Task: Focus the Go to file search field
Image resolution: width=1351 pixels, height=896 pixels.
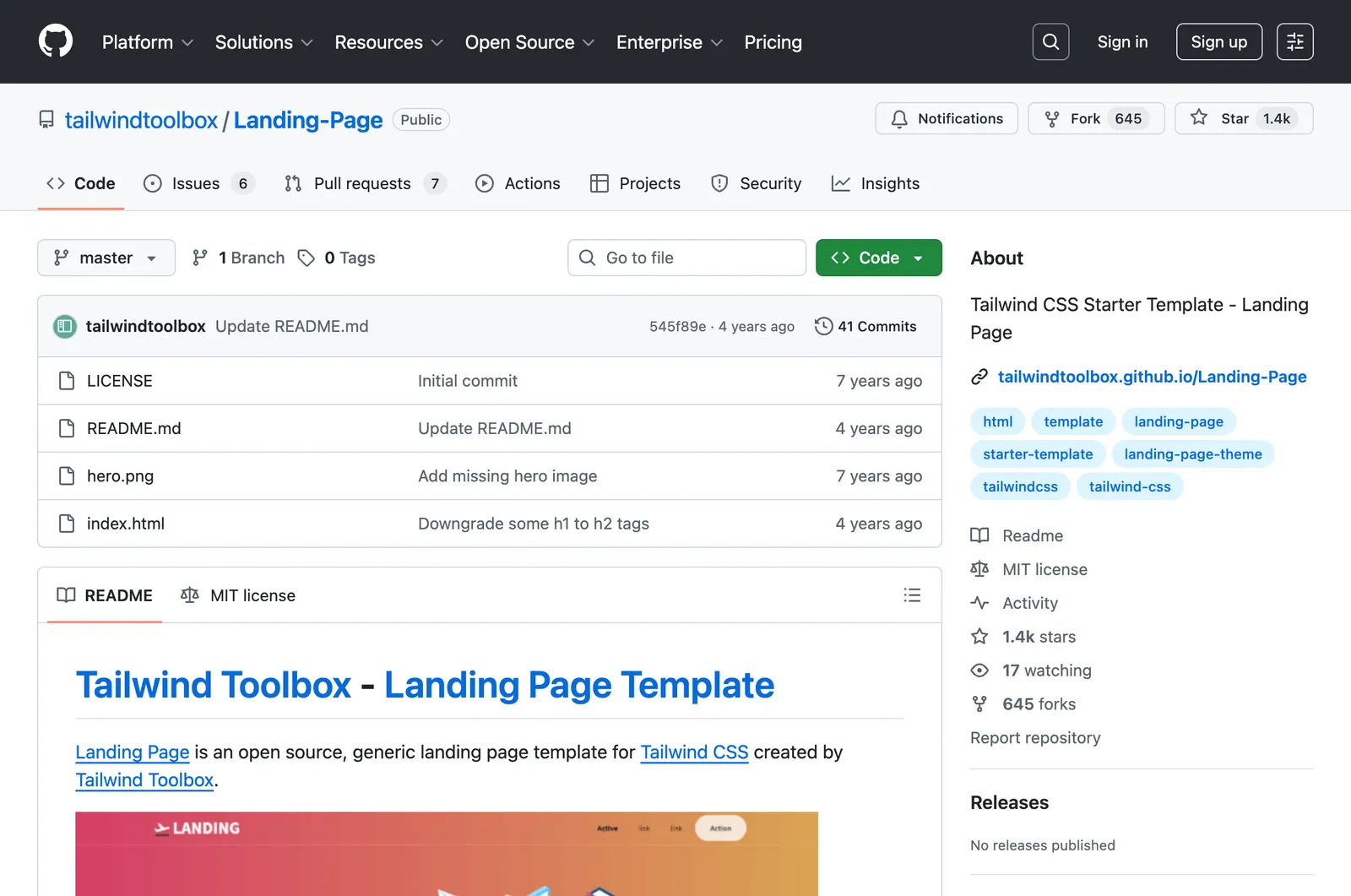Action: click(686, 258)
